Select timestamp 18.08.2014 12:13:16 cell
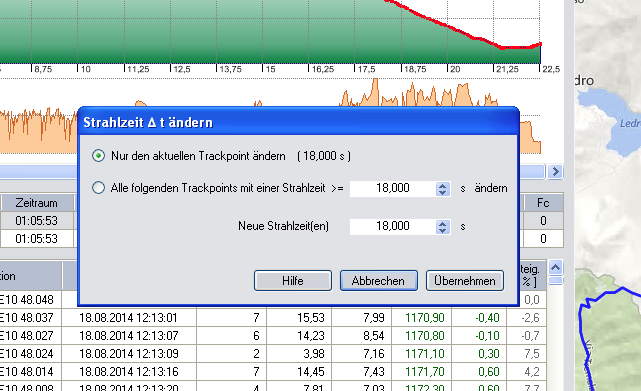This screenshot has height=391, width=641. pyautogui.click(x=129, y=372)
